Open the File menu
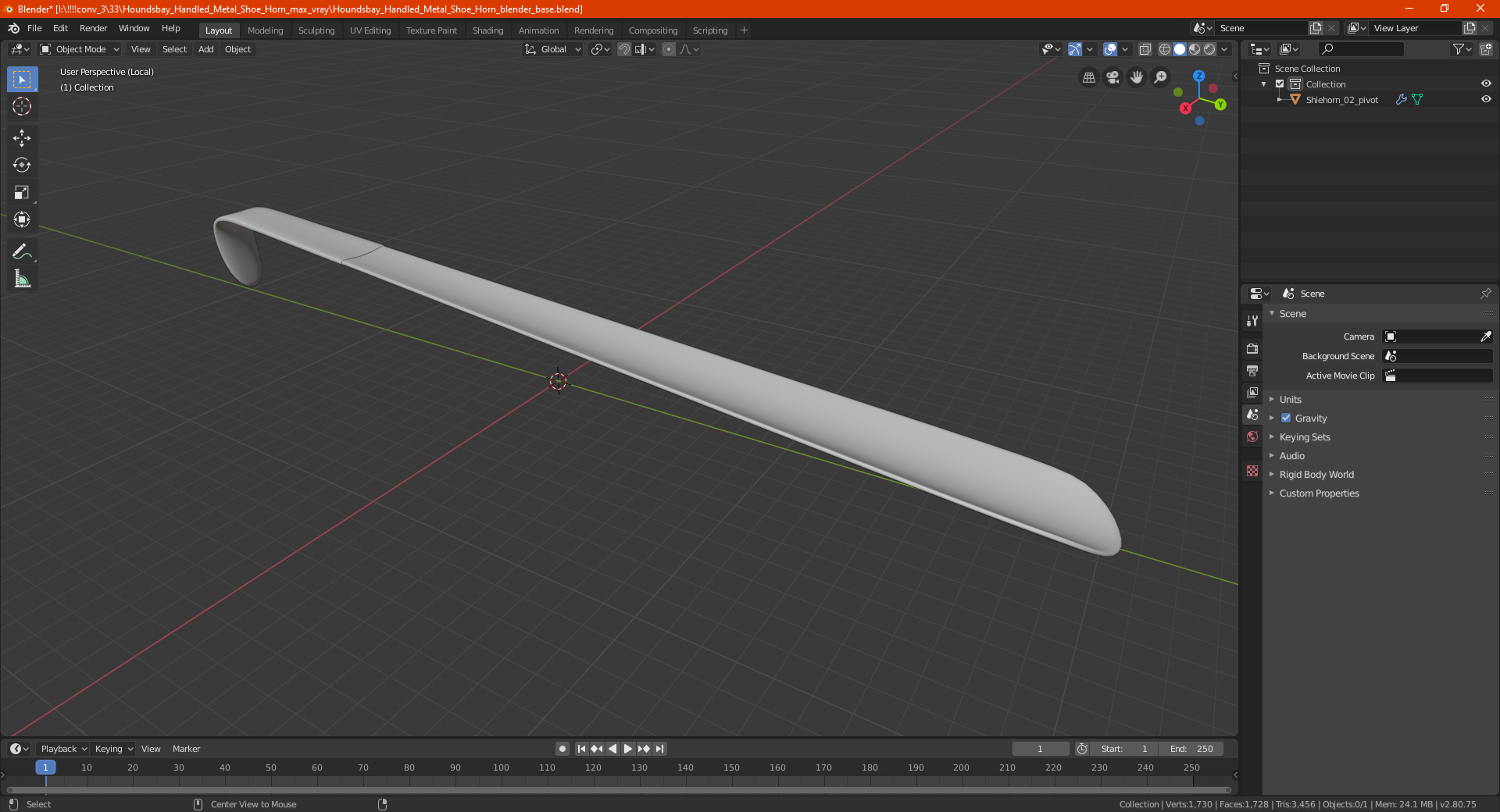The height and width of the screenshot is (812, 1500). pos(34,28)
